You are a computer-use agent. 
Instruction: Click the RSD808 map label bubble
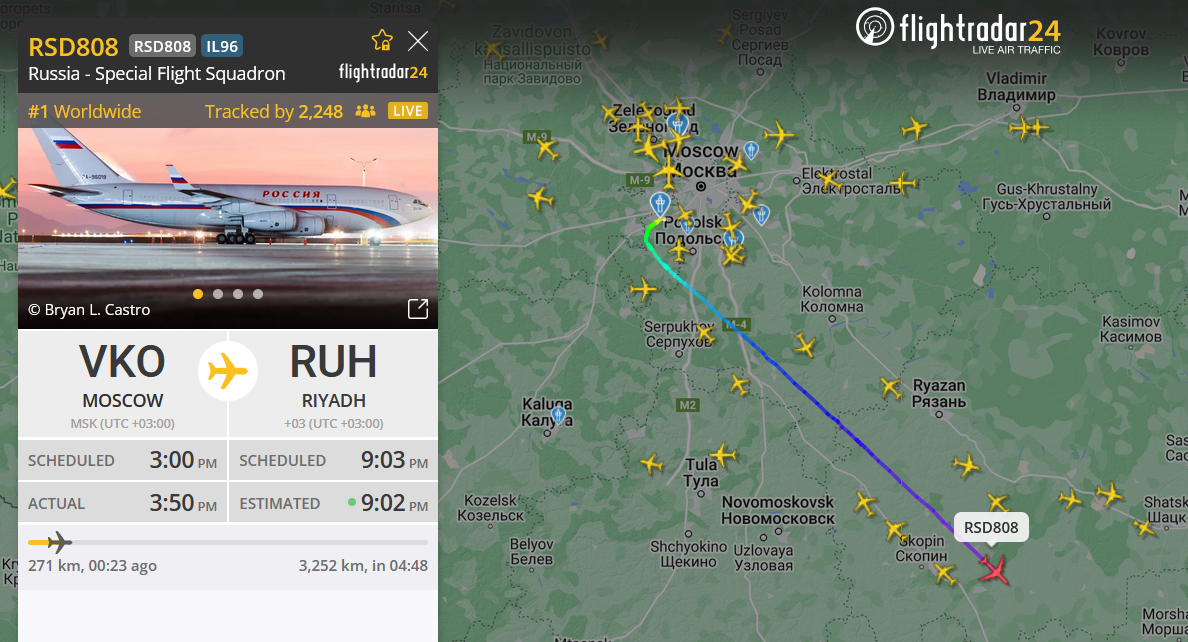(x=991, y=528)
